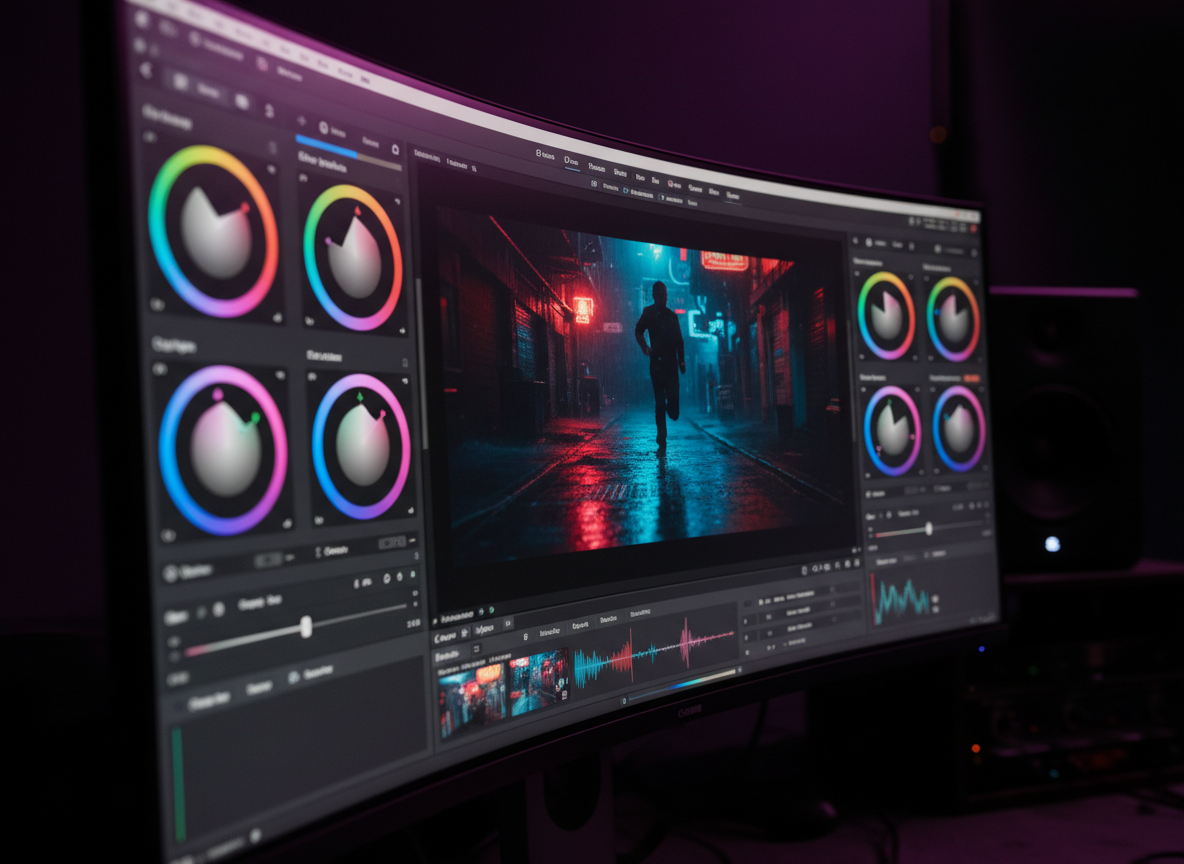Toggle the small switch below the bottom-left color wheel
The height and width of the screenshot is (864, 1184).
click(x=267, y=560)
